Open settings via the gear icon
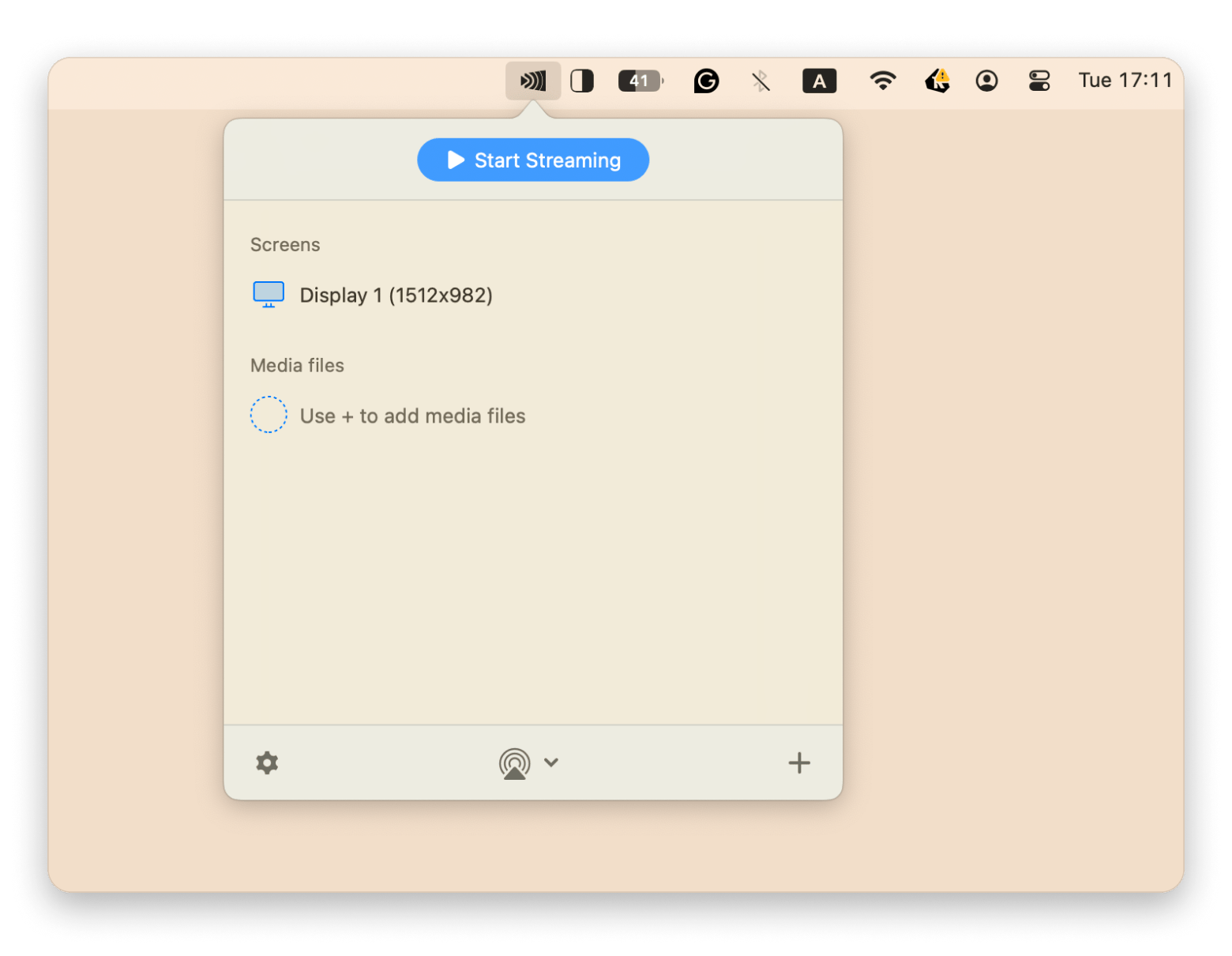The height and width of the screenshot is (956, 1232). coord(267,763)
